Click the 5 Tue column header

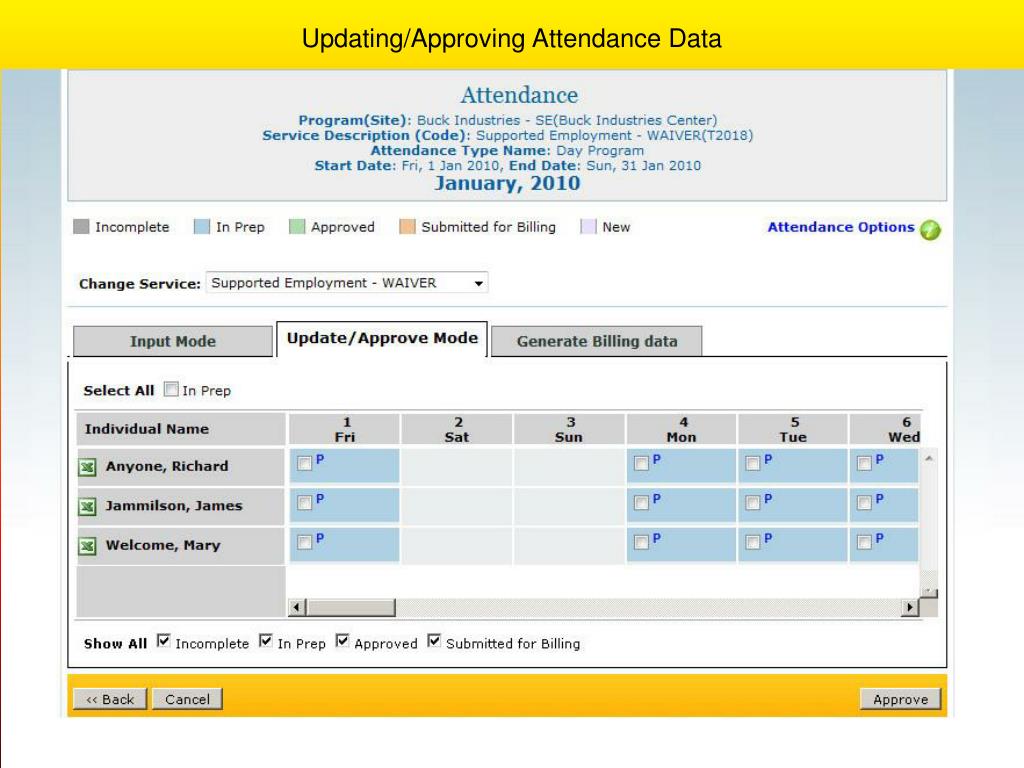(793, 429)
